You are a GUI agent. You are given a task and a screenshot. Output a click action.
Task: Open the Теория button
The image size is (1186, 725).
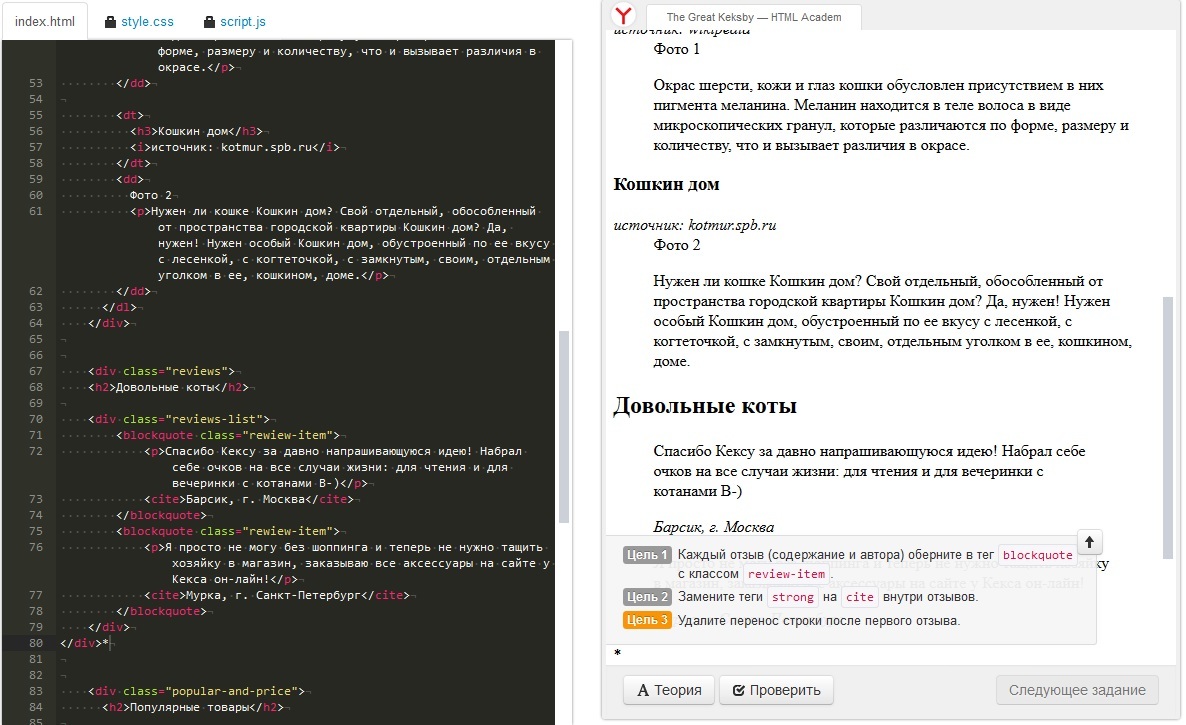(669, 690)
